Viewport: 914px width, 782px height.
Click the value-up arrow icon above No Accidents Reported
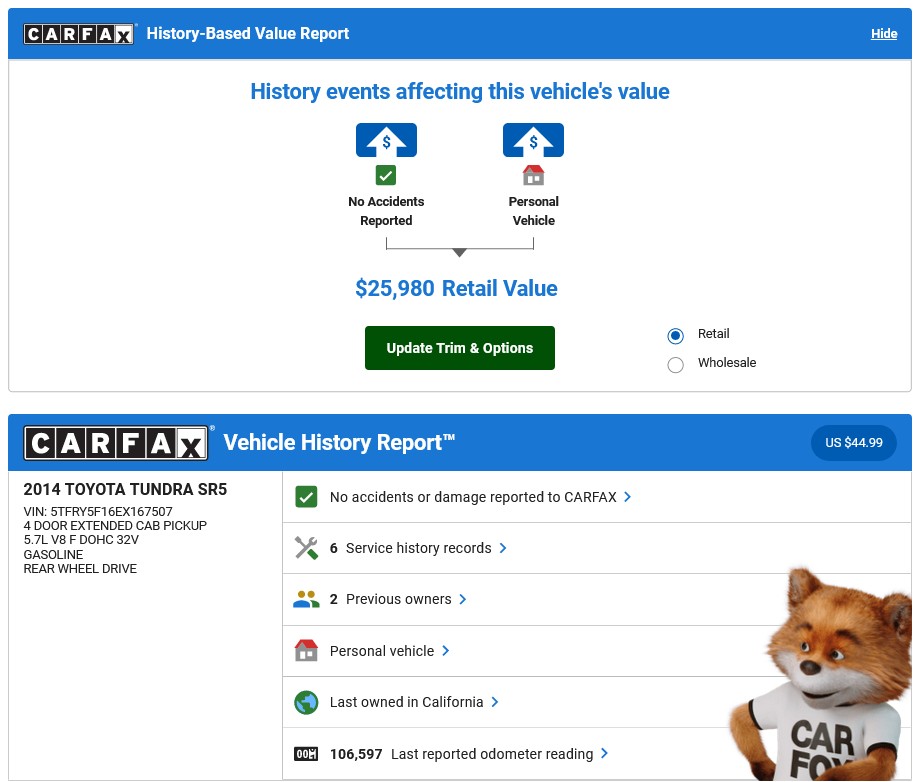coord(386,140)
